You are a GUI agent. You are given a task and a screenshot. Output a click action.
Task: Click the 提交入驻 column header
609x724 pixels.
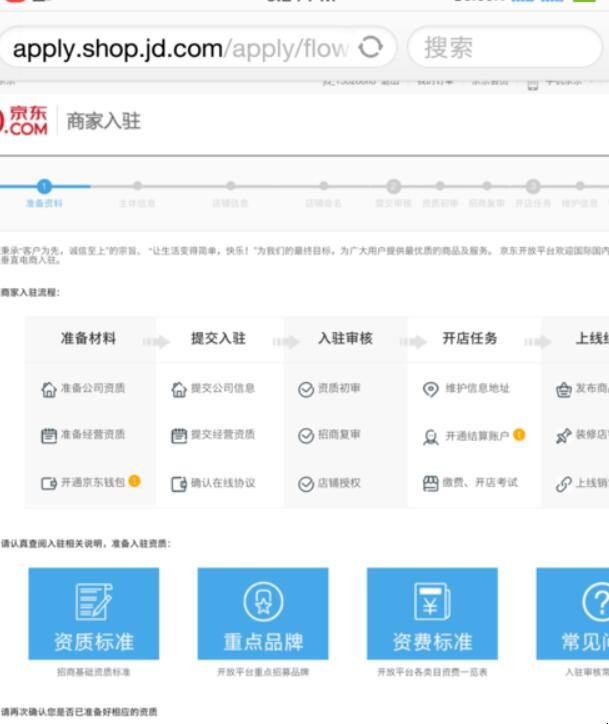[218, 338]
